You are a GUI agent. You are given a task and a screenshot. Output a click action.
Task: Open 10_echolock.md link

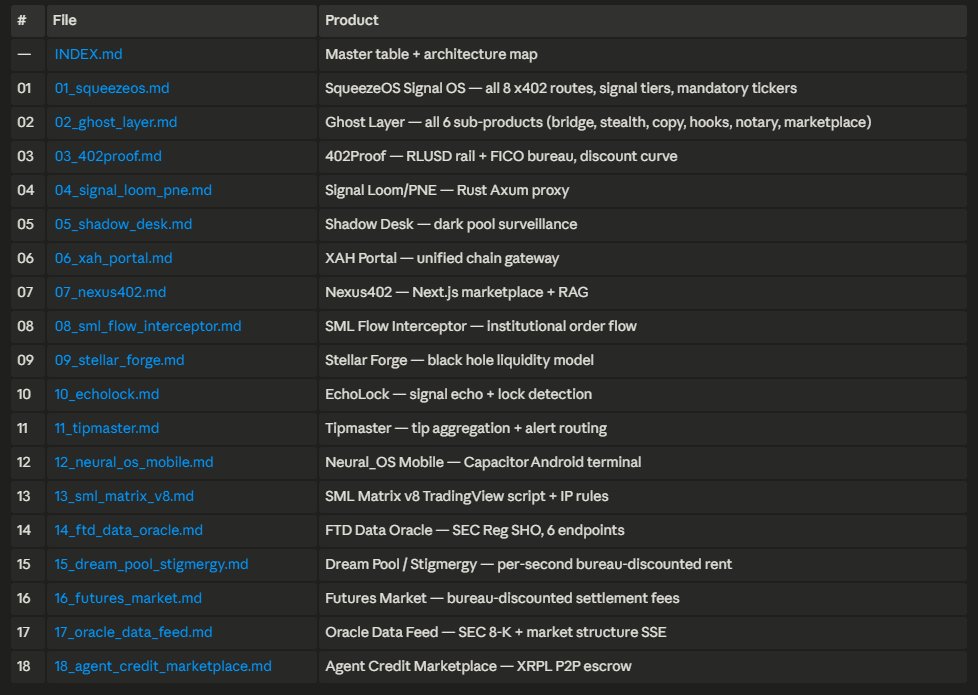coord(106,394)
